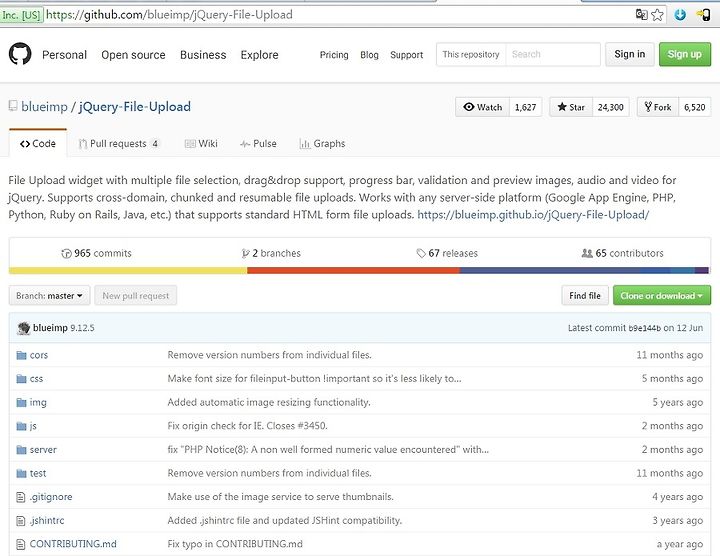This screenshot has height=556, width=720.
Task: Open the js folder icon
Action: coord(21,426)
